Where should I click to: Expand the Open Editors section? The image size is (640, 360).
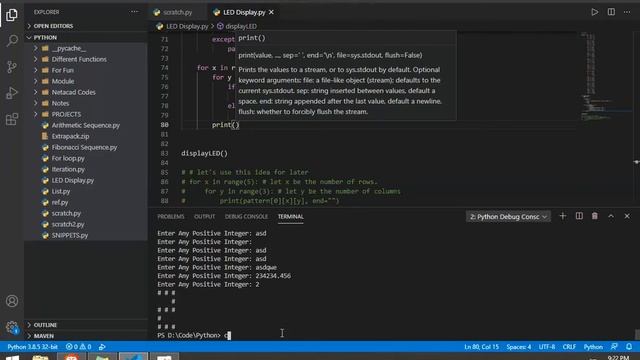[x=86, y=26]
